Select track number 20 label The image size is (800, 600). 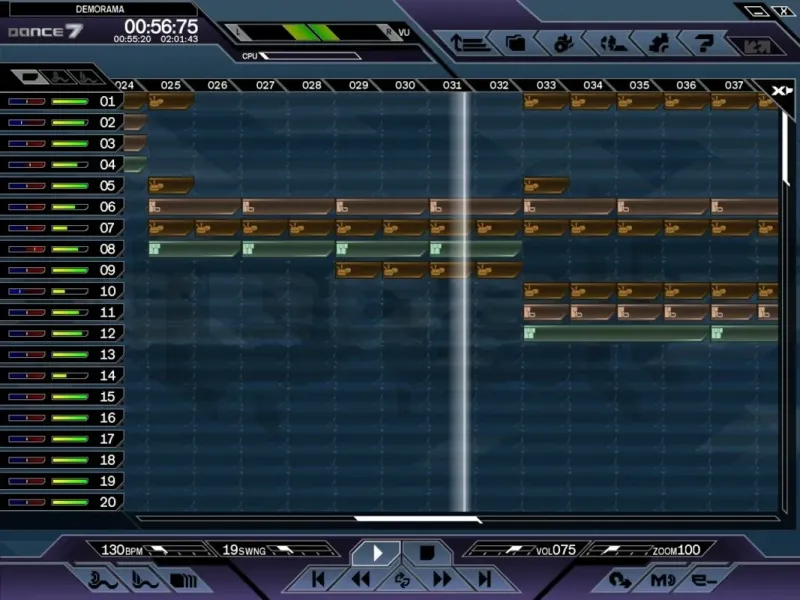108,502
